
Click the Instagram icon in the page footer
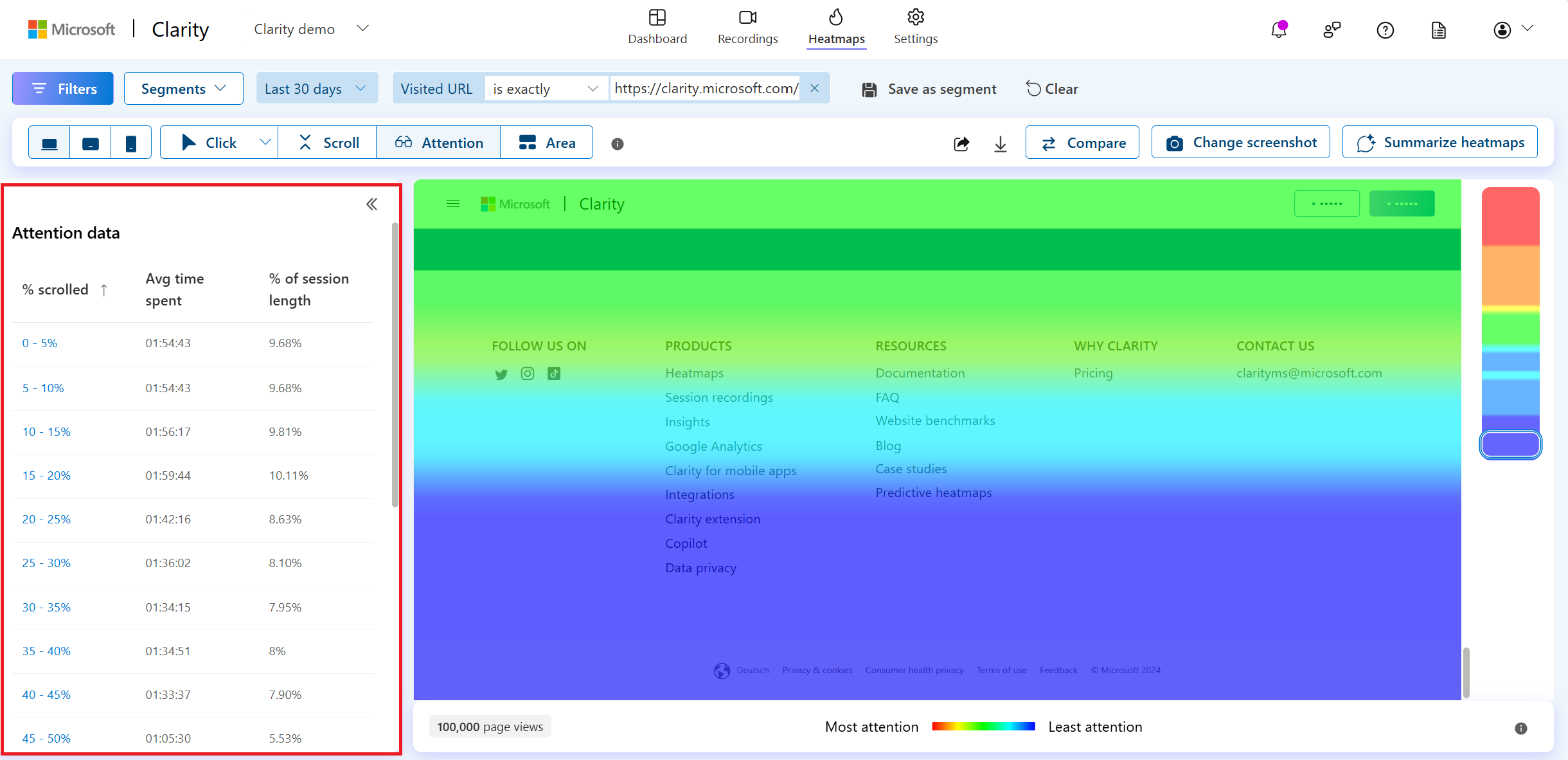click(x=528, y=374)
